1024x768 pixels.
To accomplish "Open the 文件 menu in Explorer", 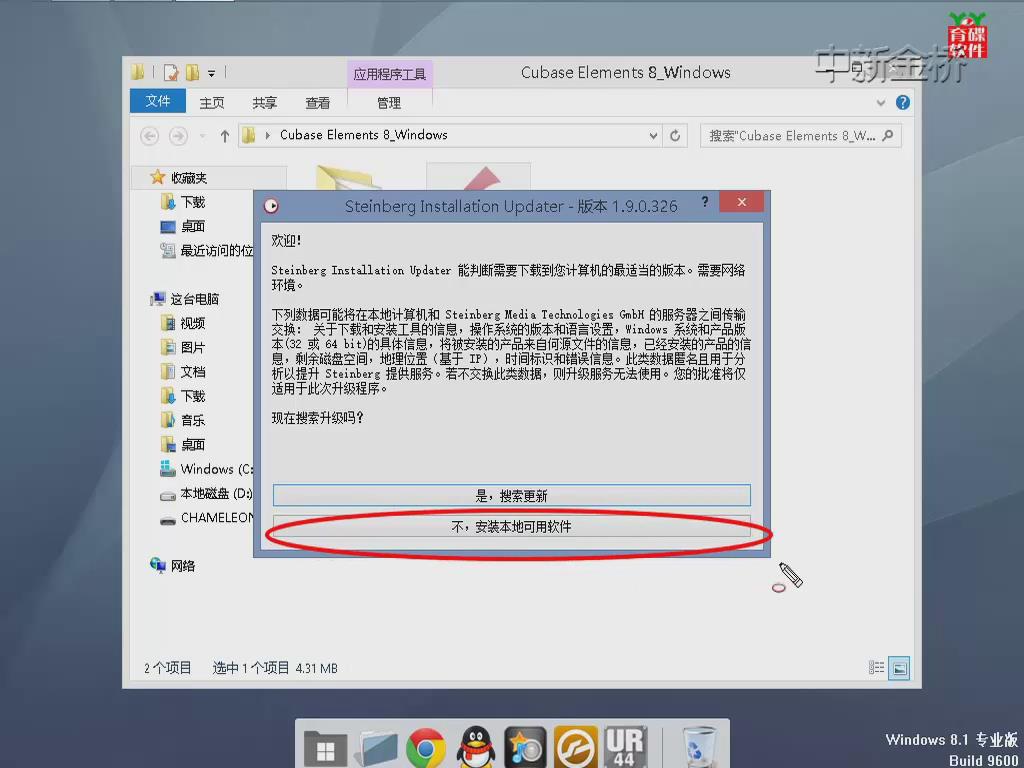I will [158, 102].
